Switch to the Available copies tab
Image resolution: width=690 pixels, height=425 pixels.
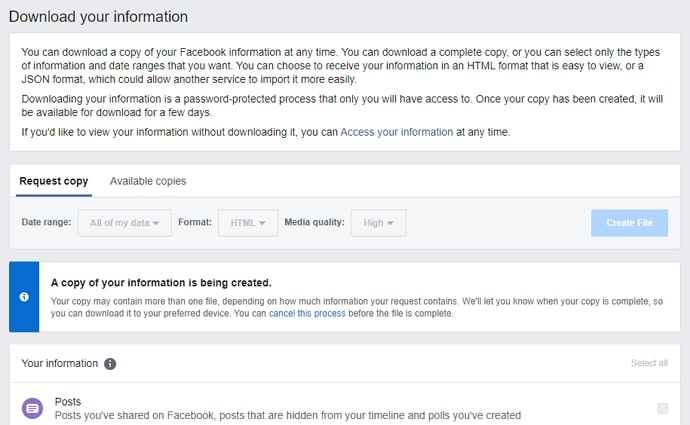[x=148, y=181]
